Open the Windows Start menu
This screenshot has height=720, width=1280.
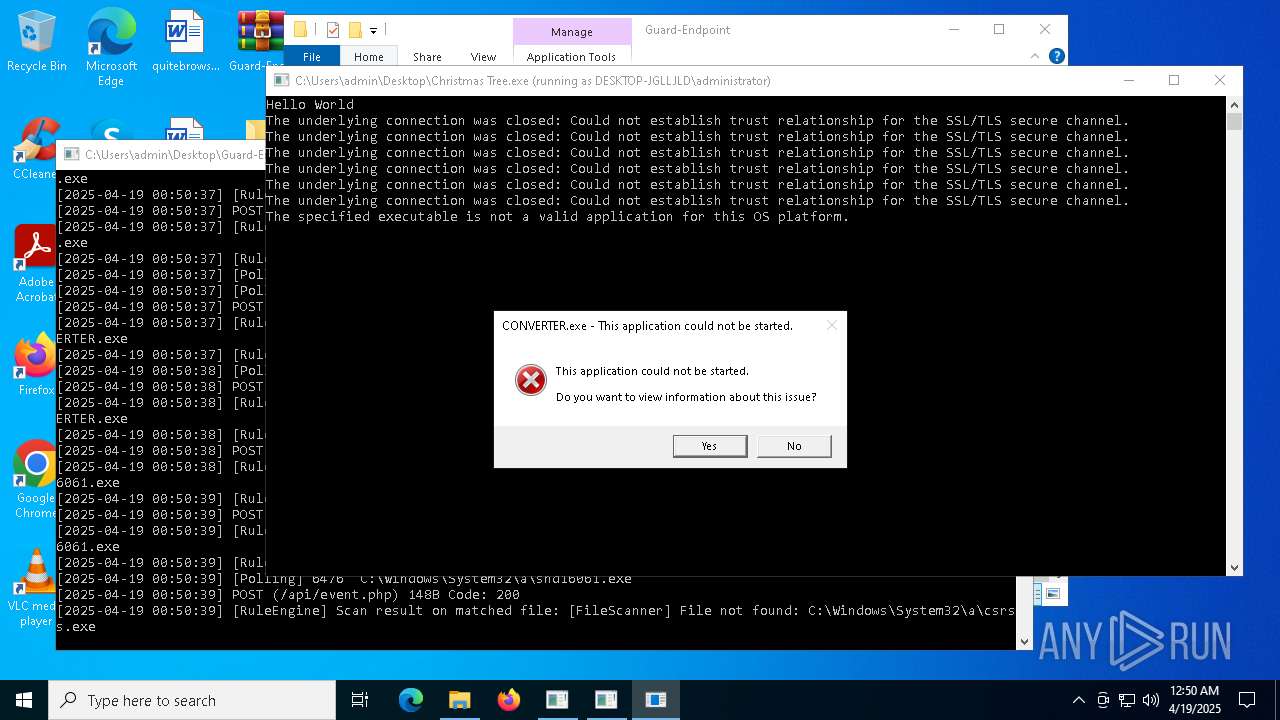(24, 700)
